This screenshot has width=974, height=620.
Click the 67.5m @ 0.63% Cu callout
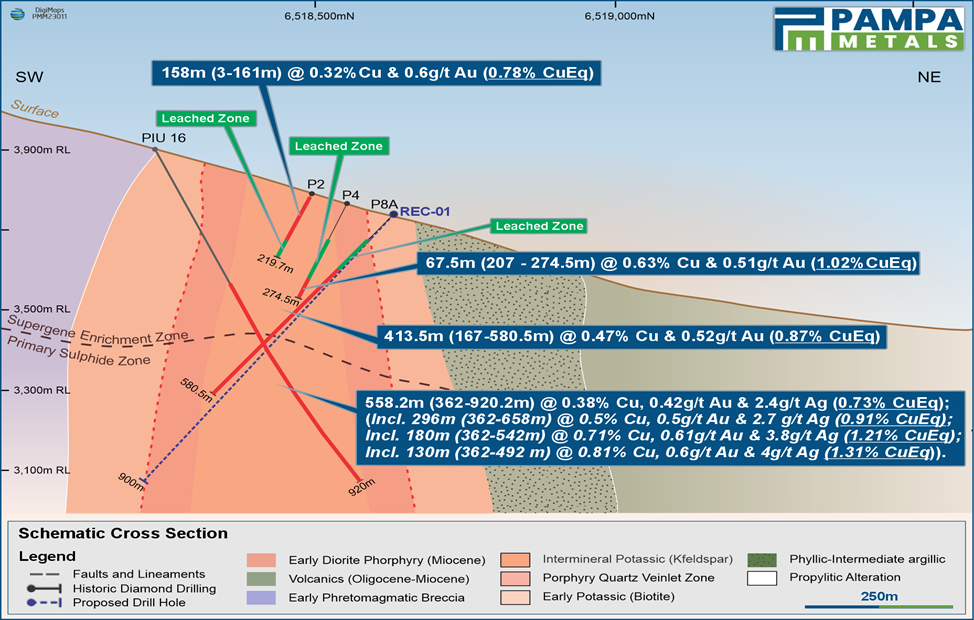point(666,264)
